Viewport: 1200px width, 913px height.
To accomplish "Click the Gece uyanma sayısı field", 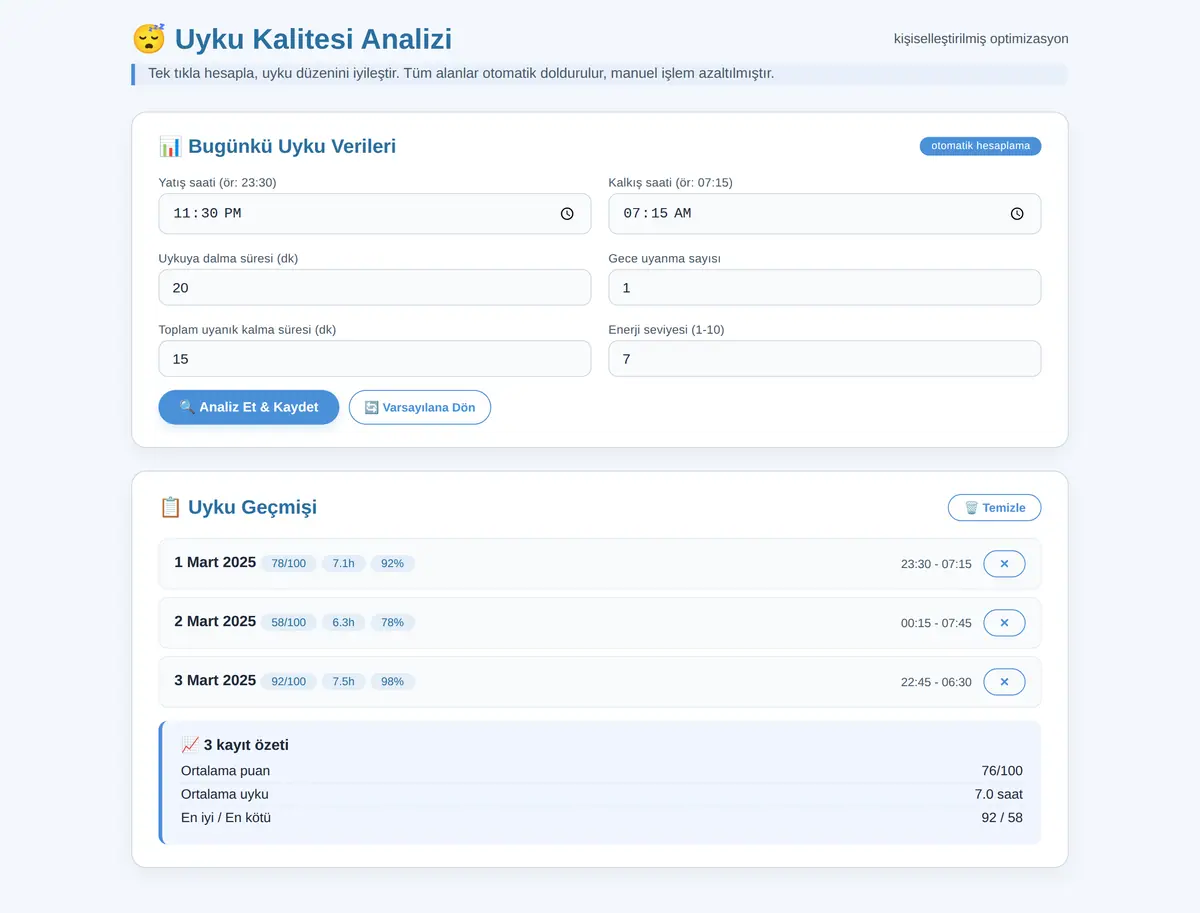I will pyautogui.click(x=825, y=288).
